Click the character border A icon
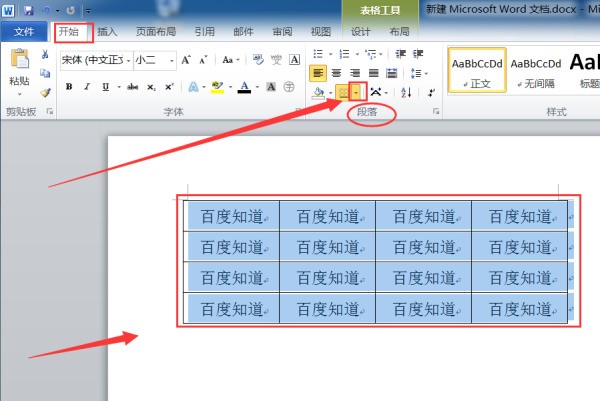The image size is (600, 401). tap(294, 60)
